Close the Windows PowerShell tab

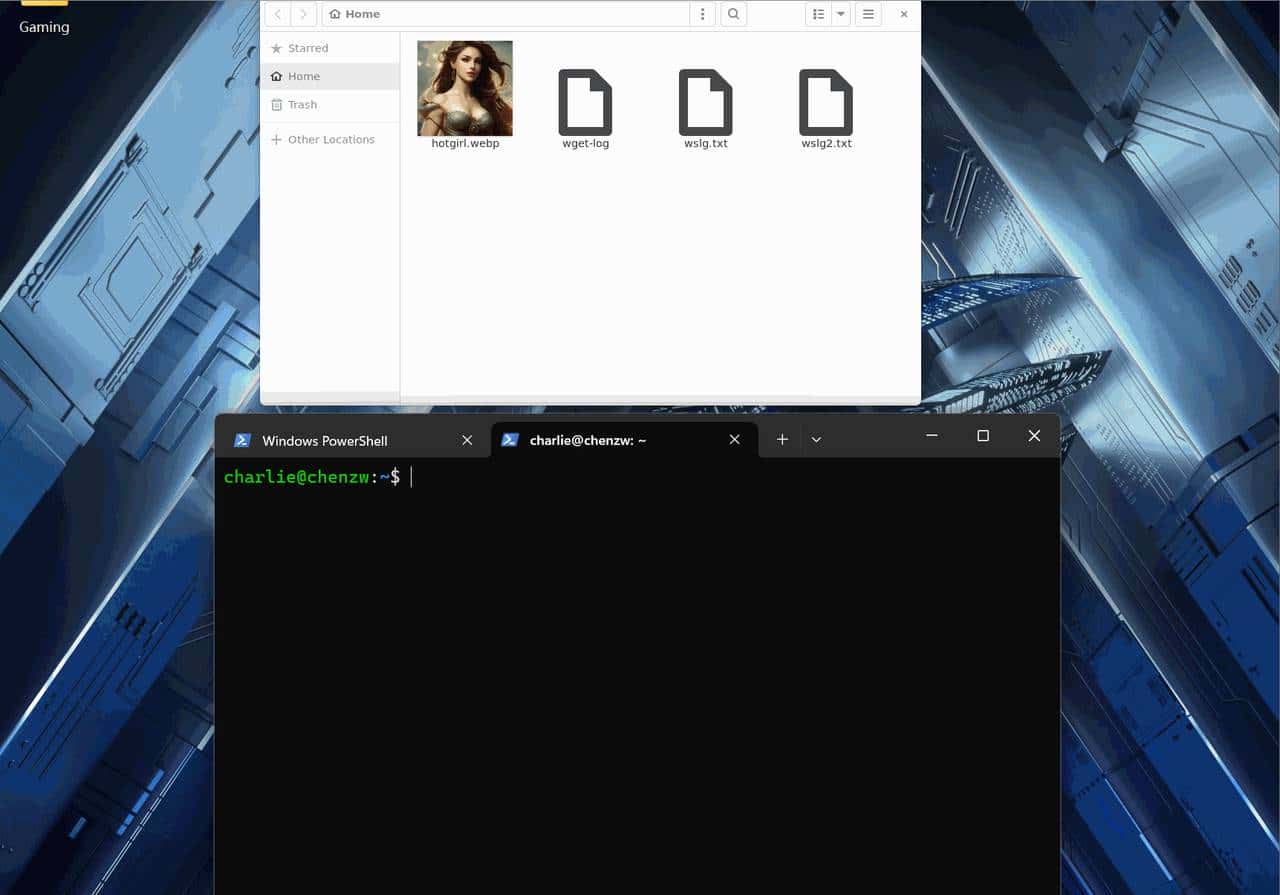(467, 440)
